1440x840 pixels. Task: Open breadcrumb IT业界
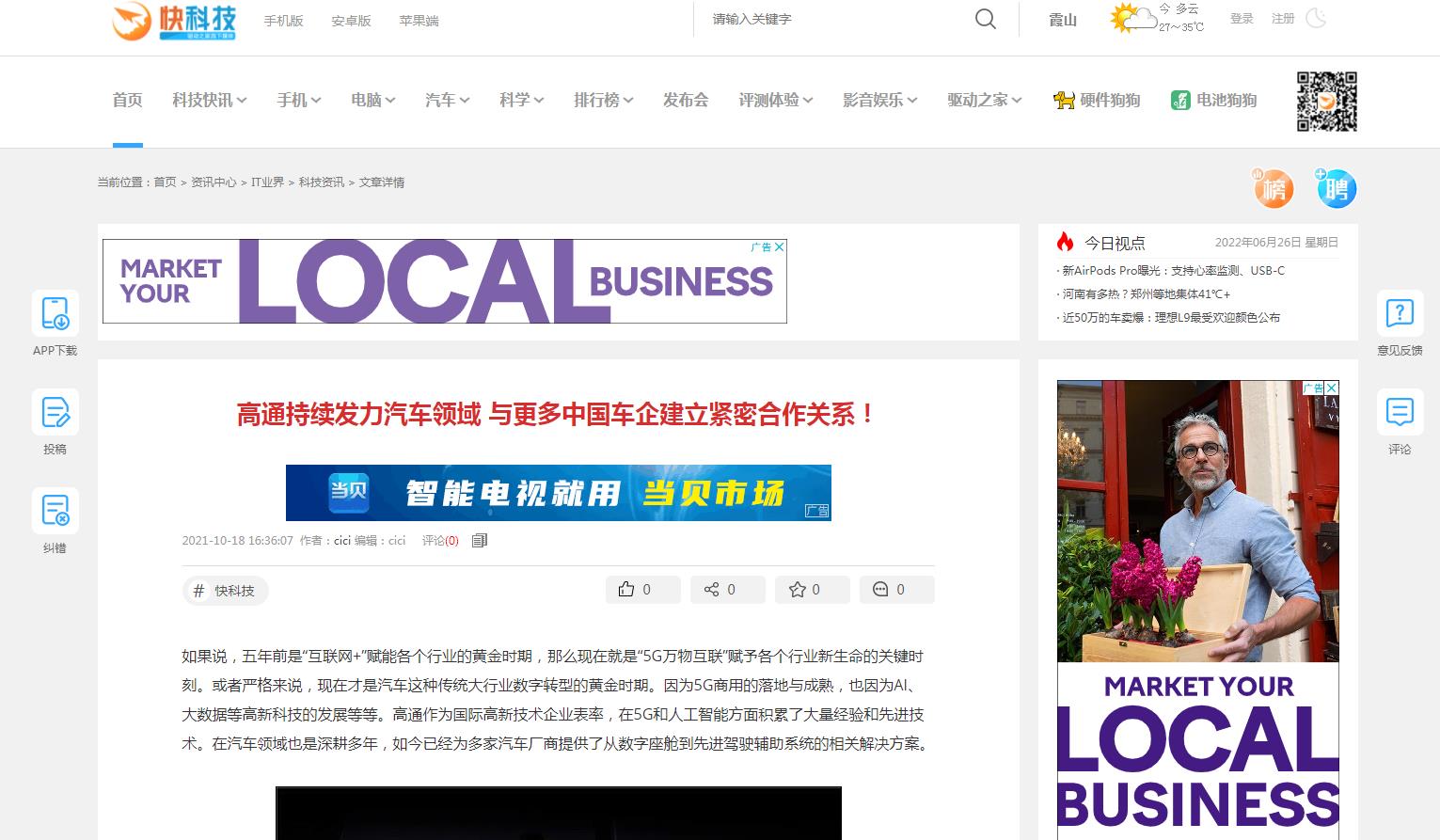coord(267,182)
